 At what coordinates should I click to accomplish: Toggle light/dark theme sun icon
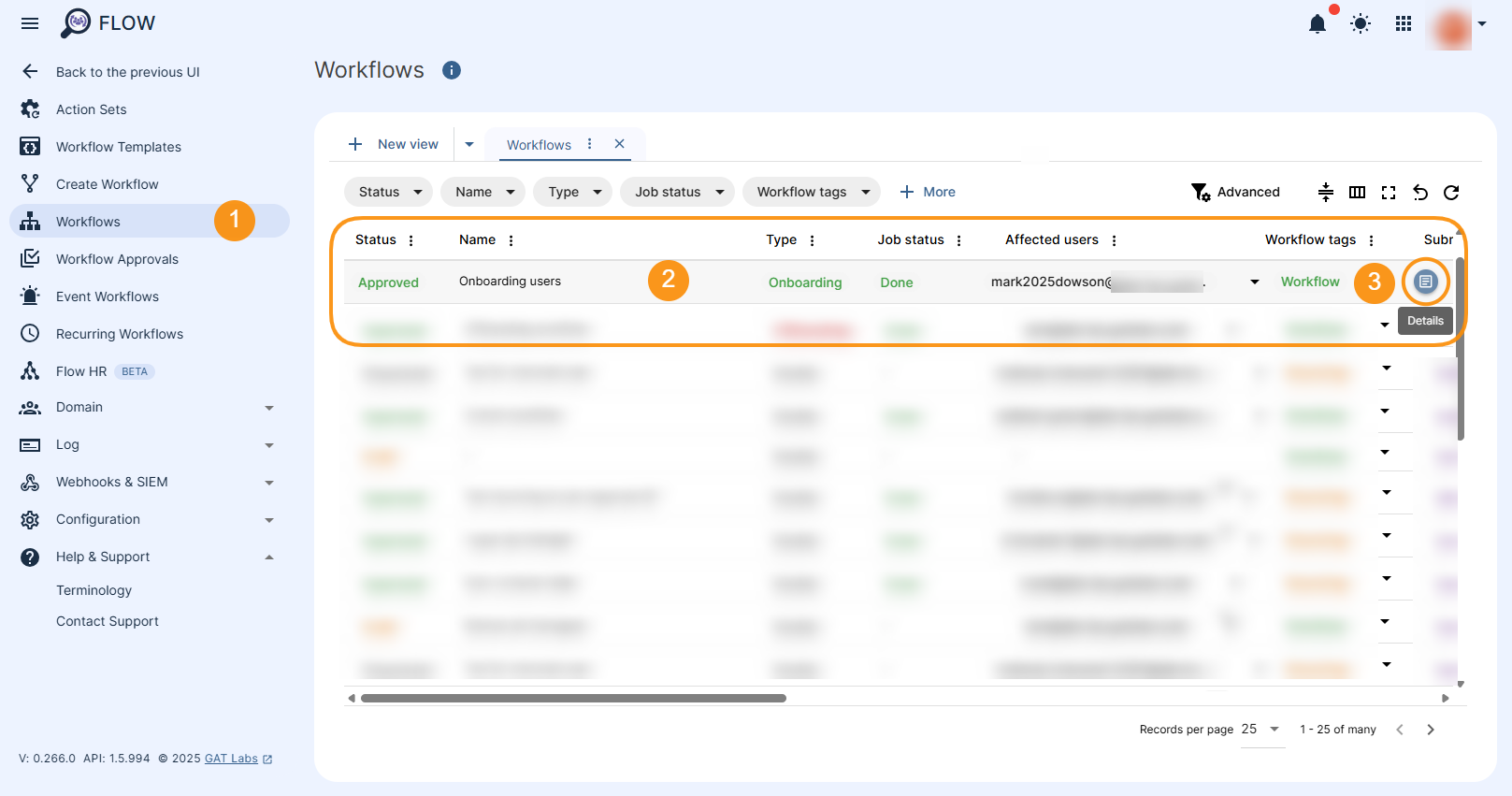coord(1361,24)
